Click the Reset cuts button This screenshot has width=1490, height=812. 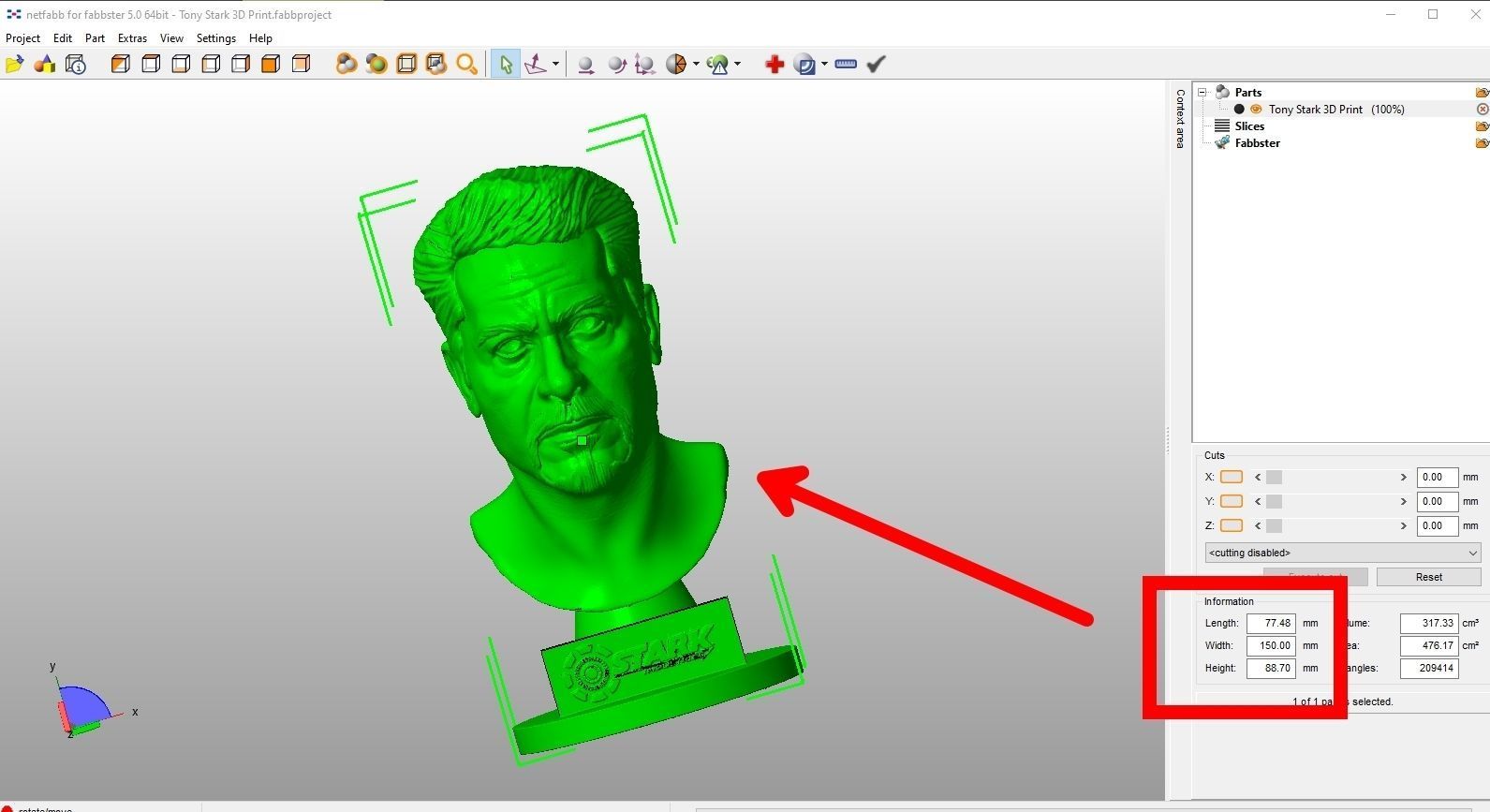pos(1429,577)
